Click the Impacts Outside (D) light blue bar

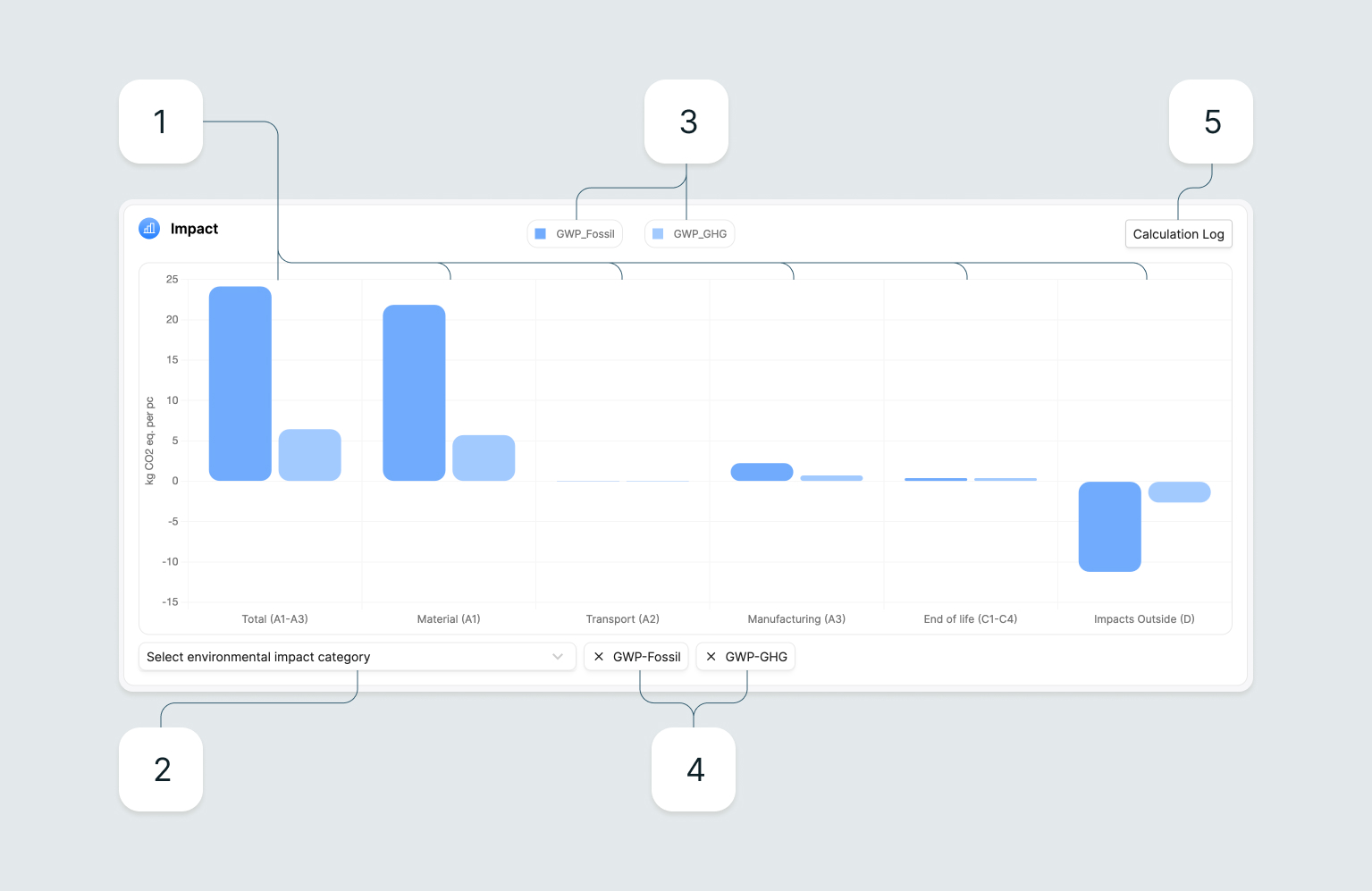point(1179,492)
